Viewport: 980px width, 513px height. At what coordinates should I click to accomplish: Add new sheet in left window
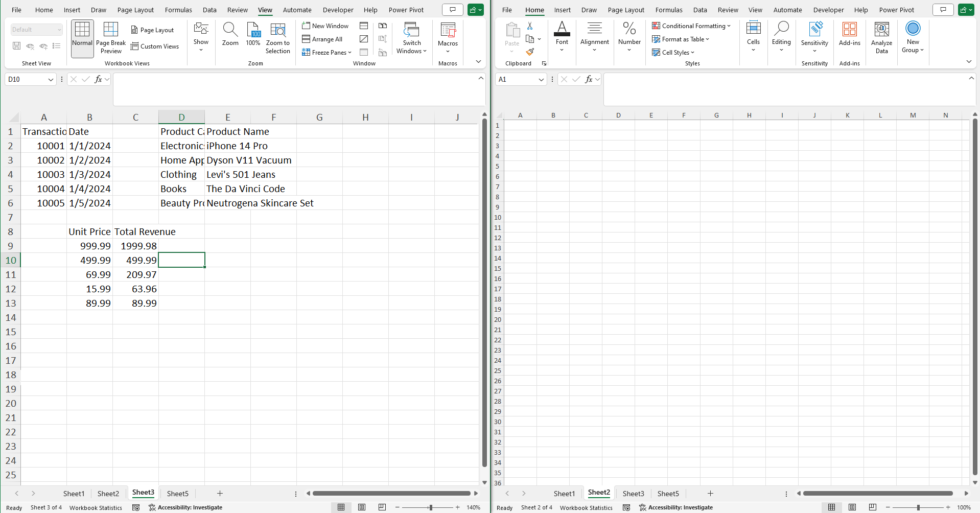(x=219, y=493)
